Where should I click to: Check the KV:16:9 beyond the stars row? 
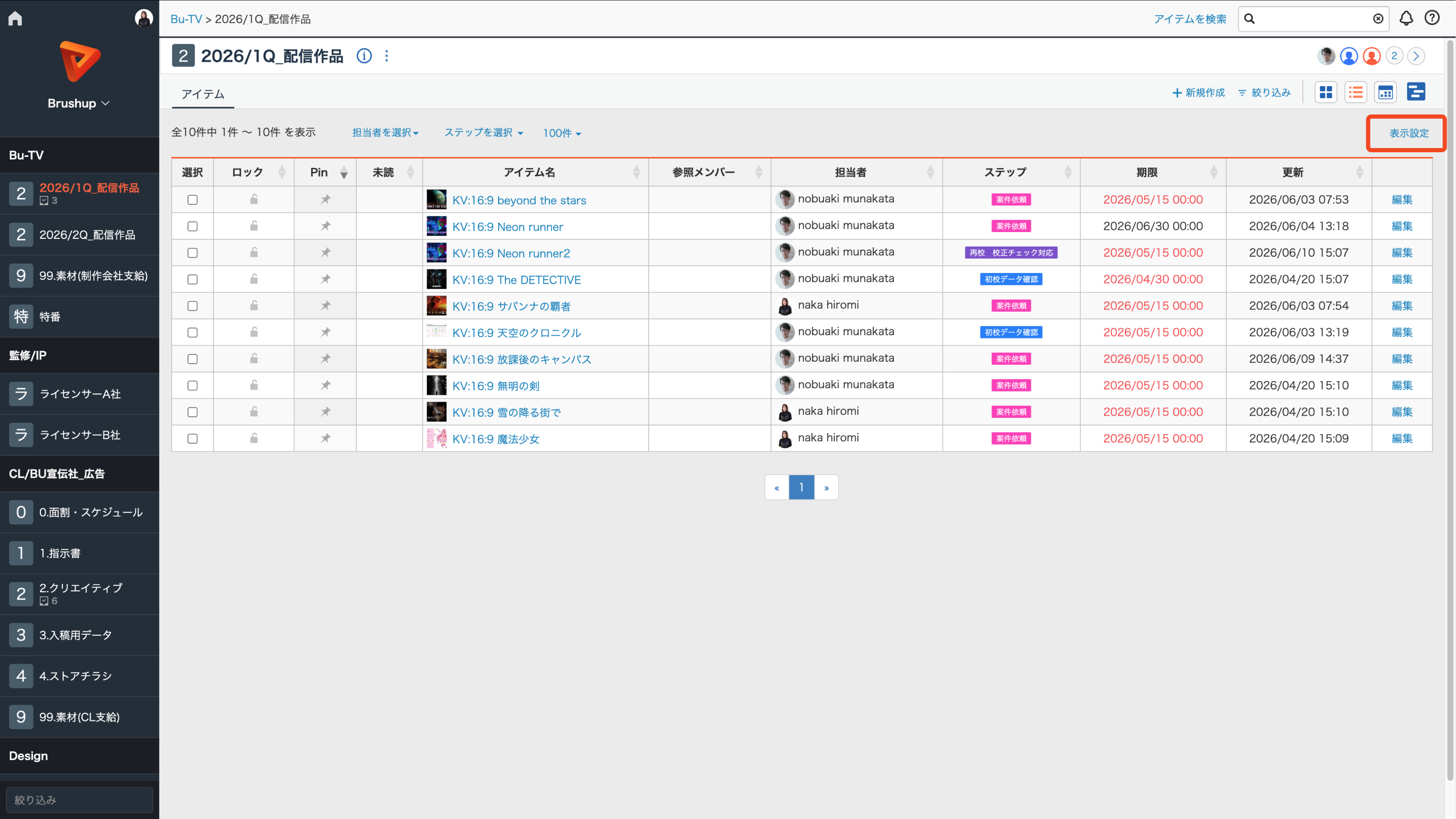tap(193, 200)
